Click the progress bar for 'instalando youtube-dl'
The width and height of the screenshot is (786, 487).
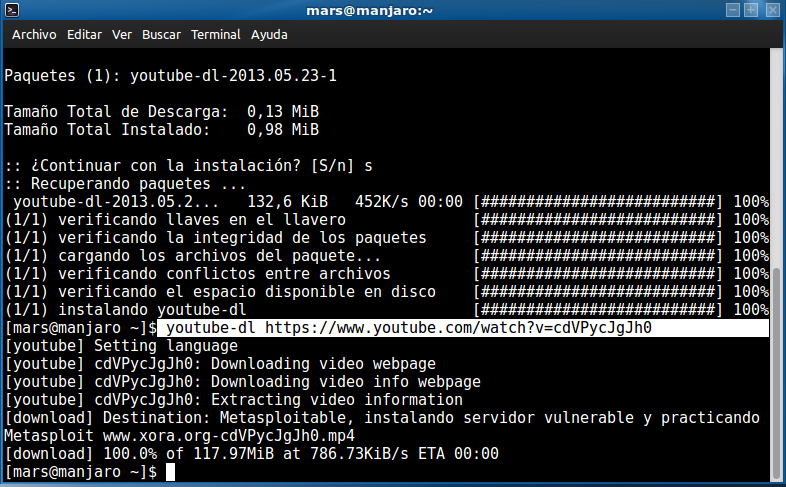click(x=597, y=310)
